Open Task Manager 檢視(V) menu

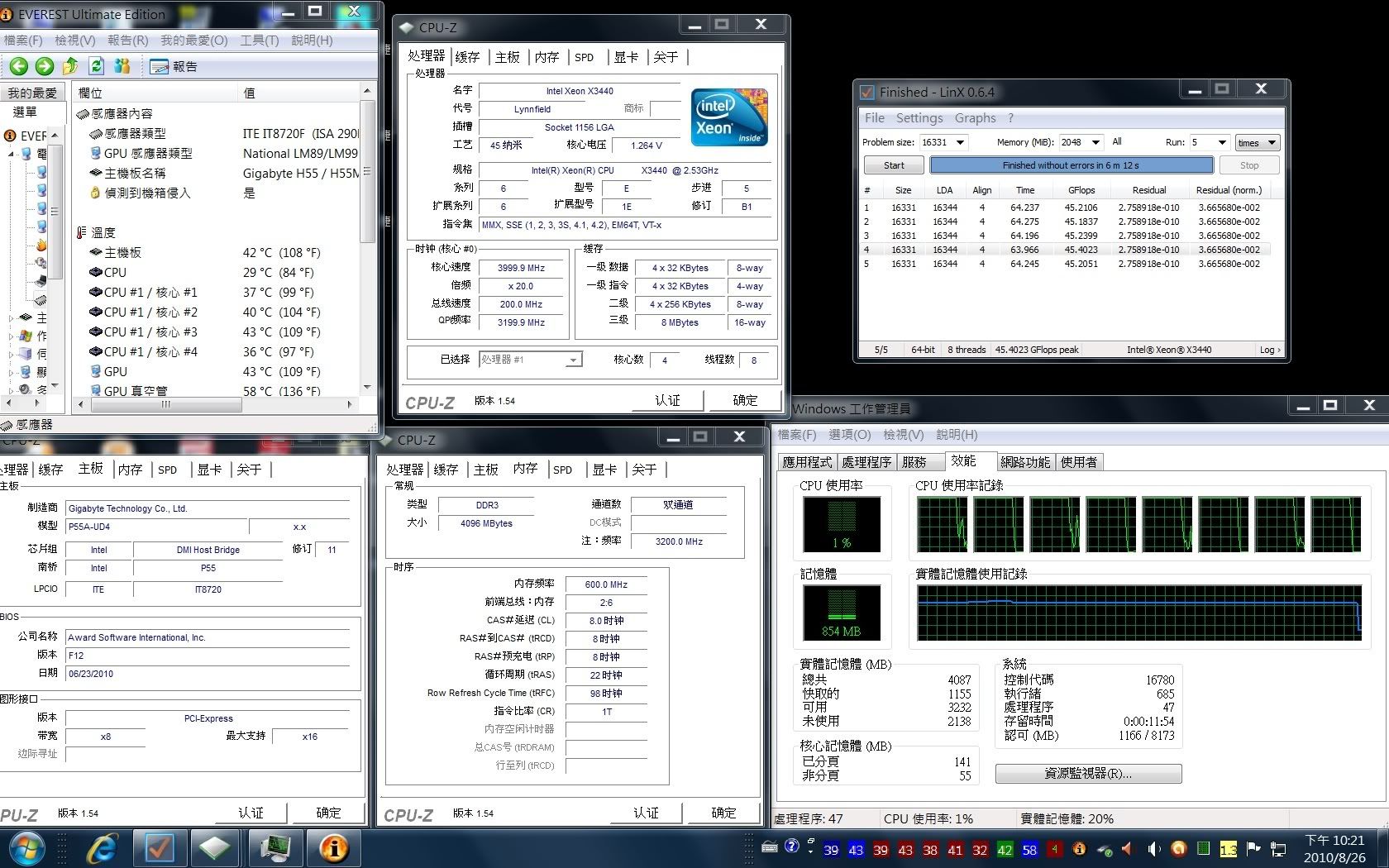point(904,435)
